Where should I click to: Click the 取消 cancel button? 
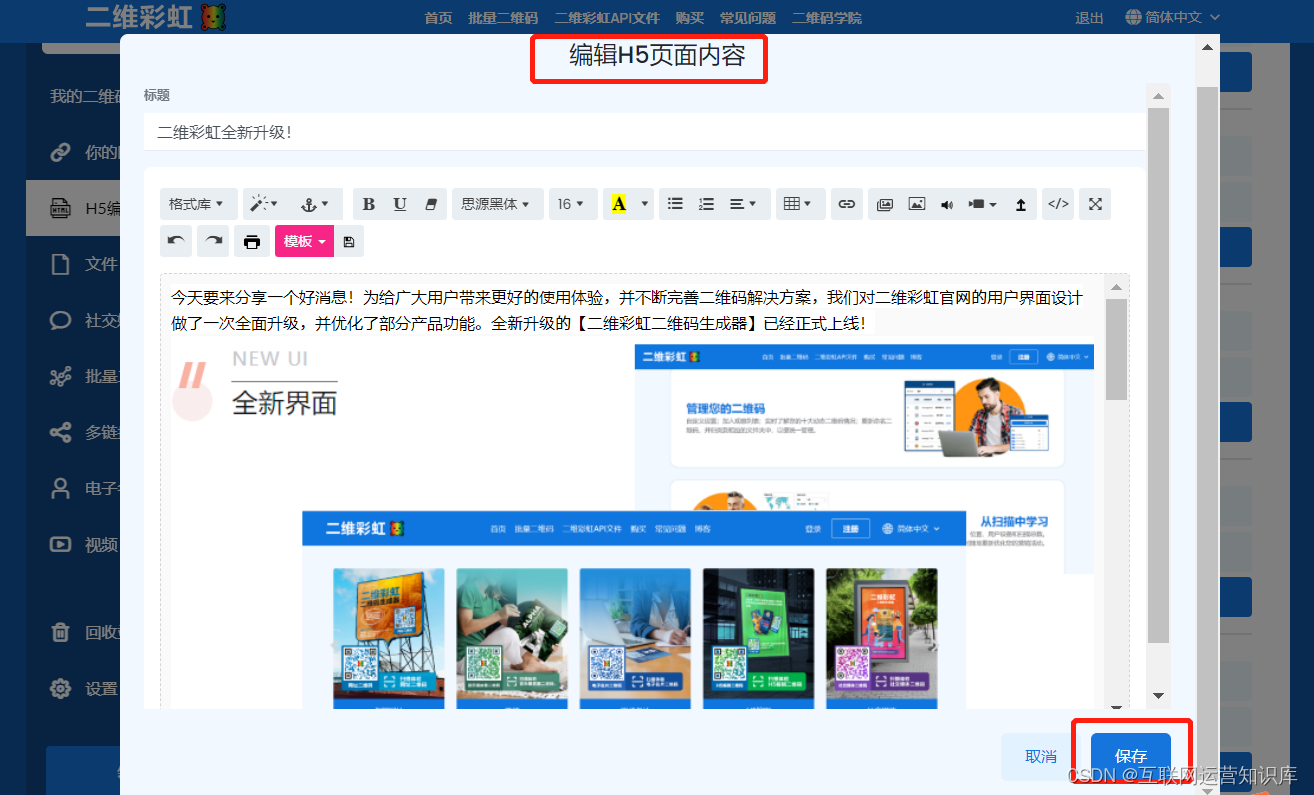pos(1041,757)
